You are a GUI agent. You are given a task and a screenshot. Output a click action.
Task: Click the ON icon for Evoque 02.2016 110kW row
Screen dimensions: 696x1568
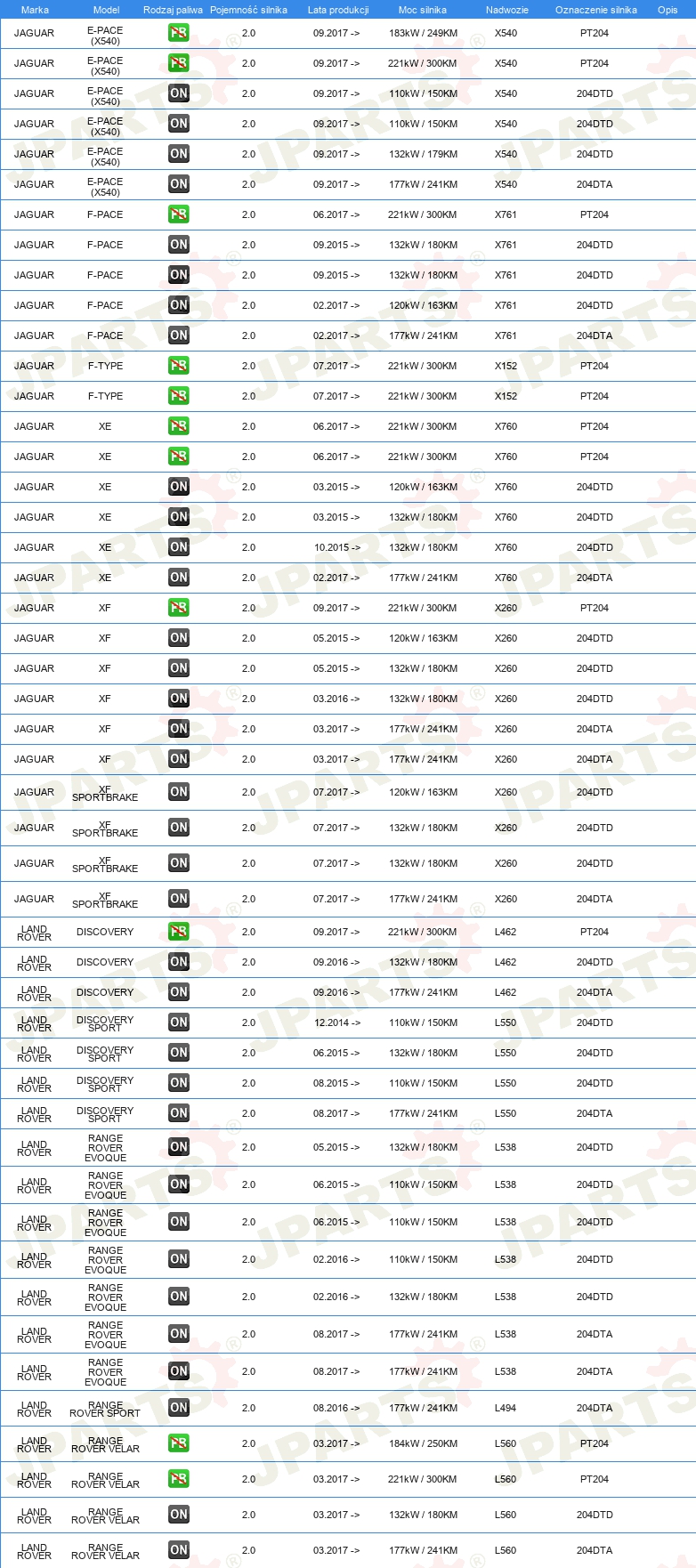(179, 1259)
